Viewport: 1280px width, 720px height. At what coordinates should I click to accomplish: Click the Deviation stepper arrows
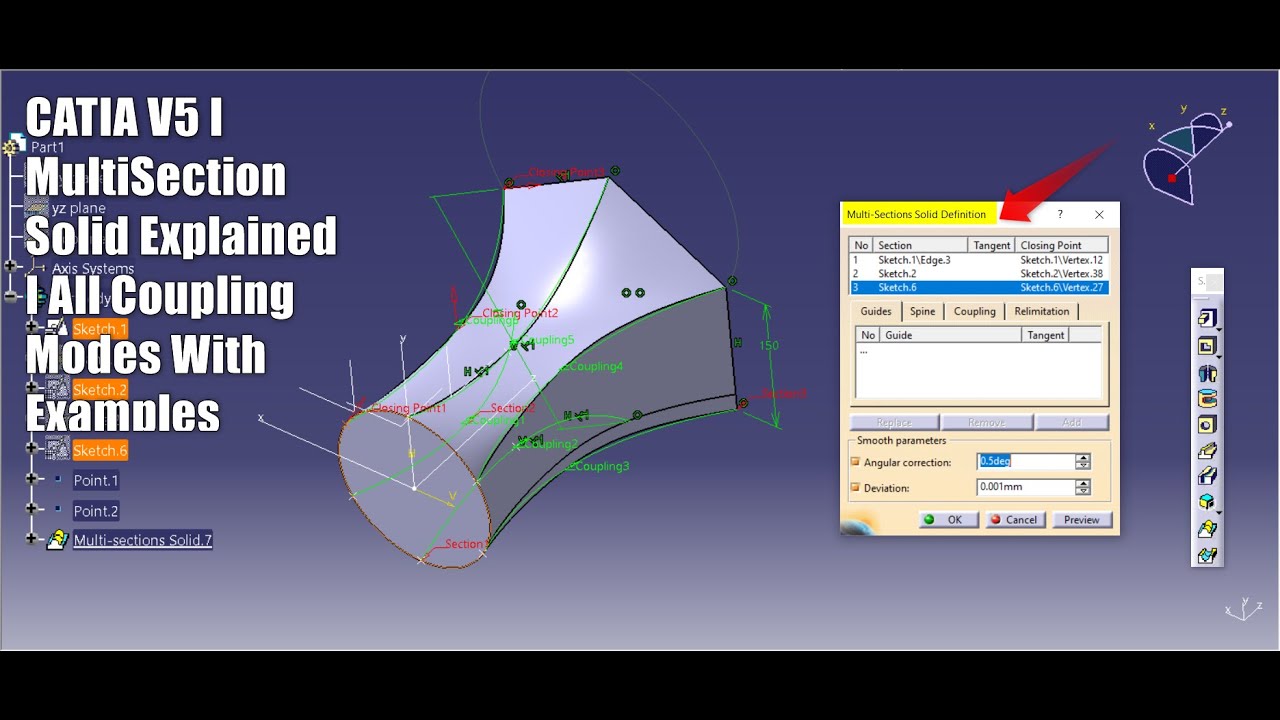(1083, 488)
